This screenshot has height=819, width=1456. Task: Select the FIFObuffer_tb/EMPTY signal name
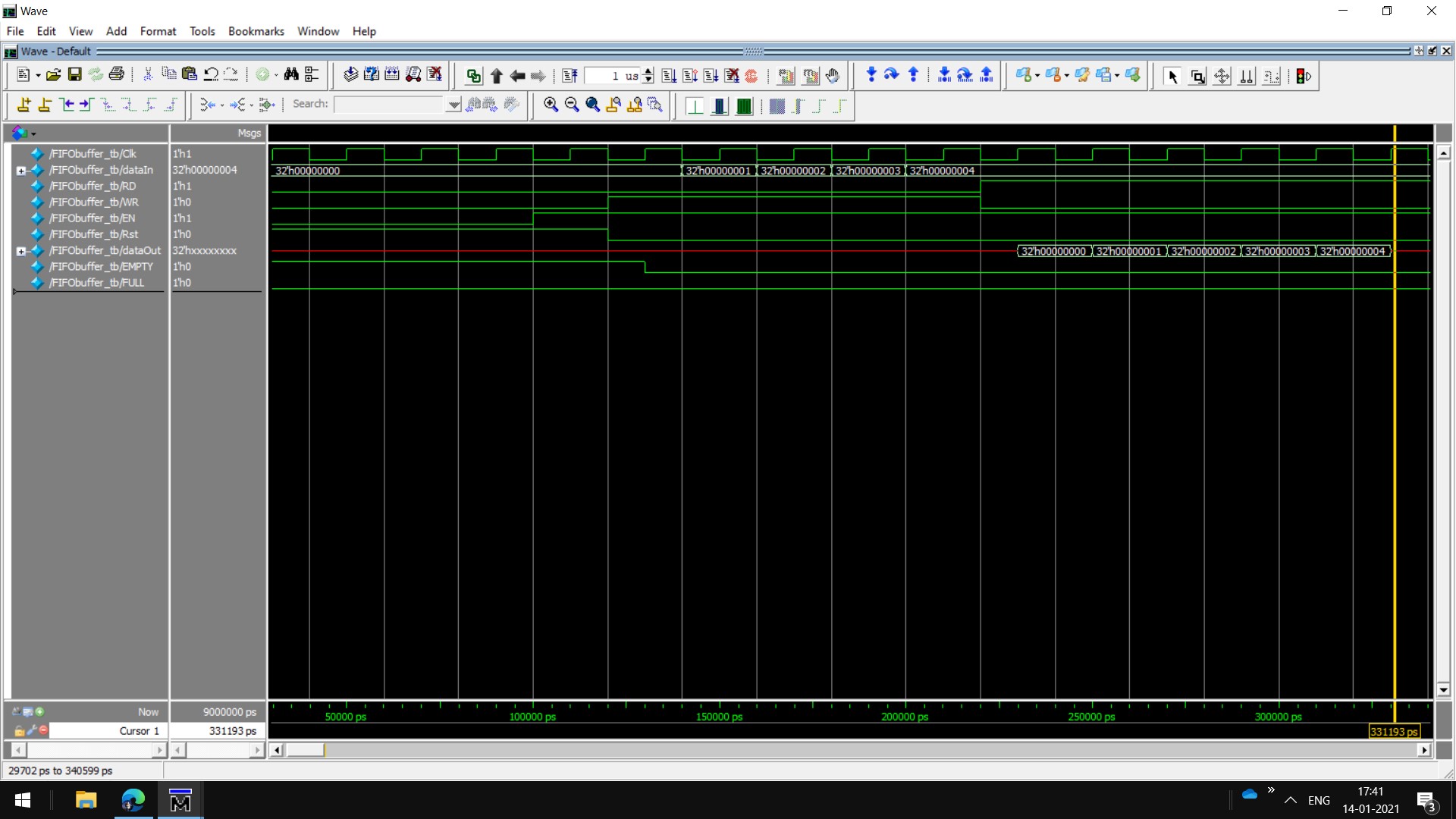101,267
